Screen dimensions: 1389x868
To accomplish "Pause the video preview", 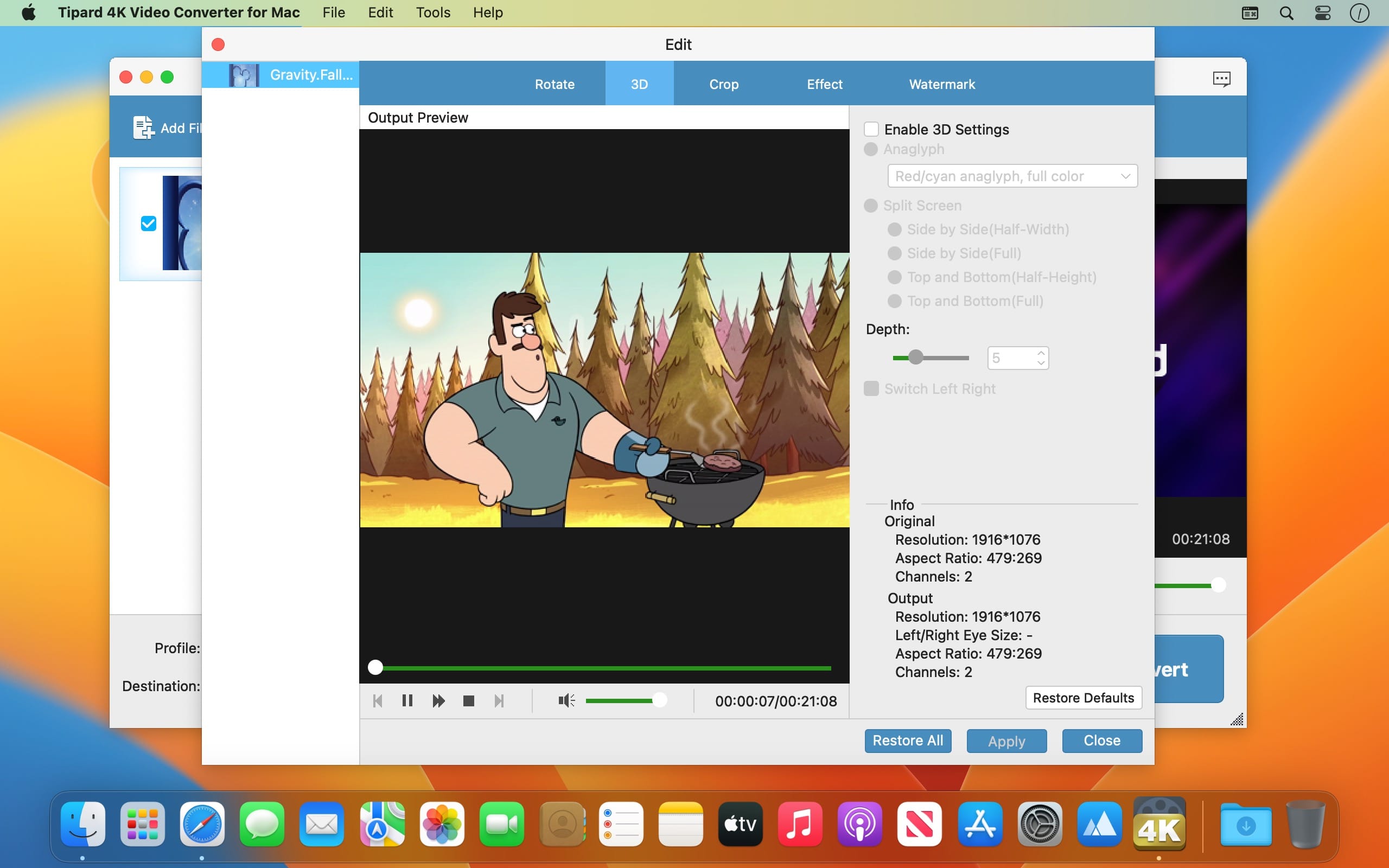I will pos(407,701).
